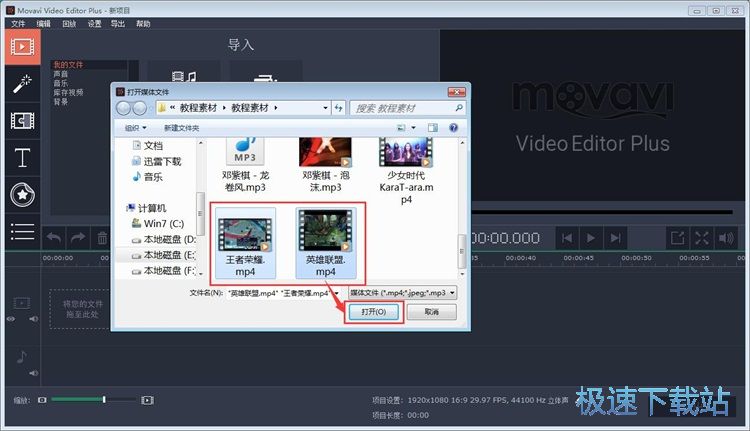
Task: Click the search magnifier in dialog
Action: point(459,108)
